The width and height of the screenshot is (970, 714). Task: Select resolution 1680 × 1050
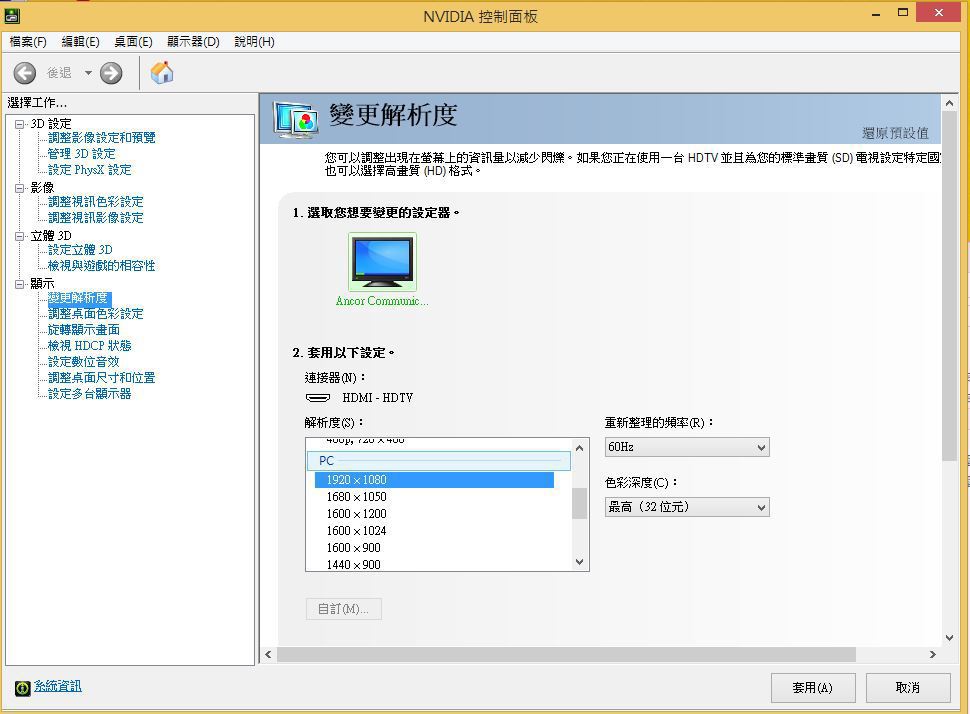point(356,497)
